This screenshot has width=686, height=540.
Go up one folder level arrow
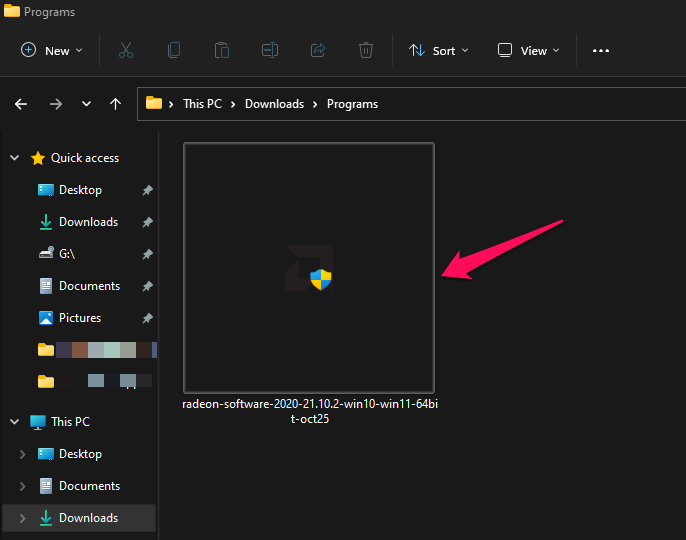(x=116, y=104)
